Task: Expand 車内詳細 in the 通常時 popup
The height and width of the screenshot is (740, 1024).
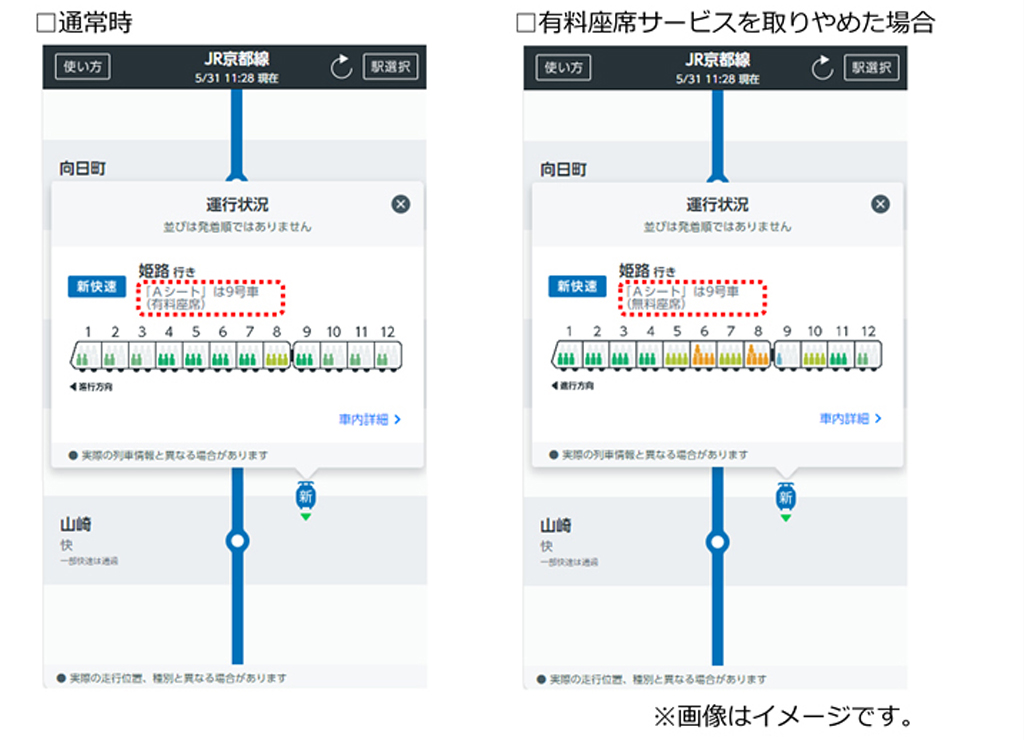Action: [369, 419]
